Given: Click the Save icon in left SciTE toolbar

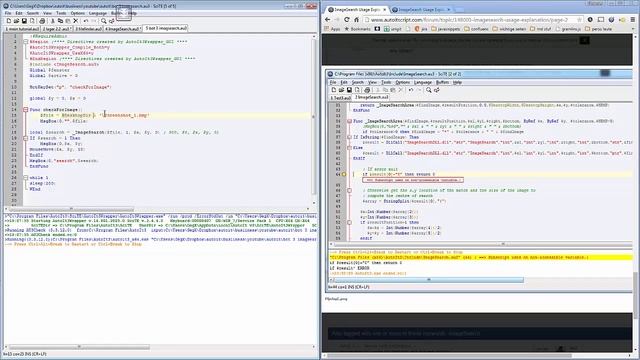Looking at the screenshot, I should point(24,21).
